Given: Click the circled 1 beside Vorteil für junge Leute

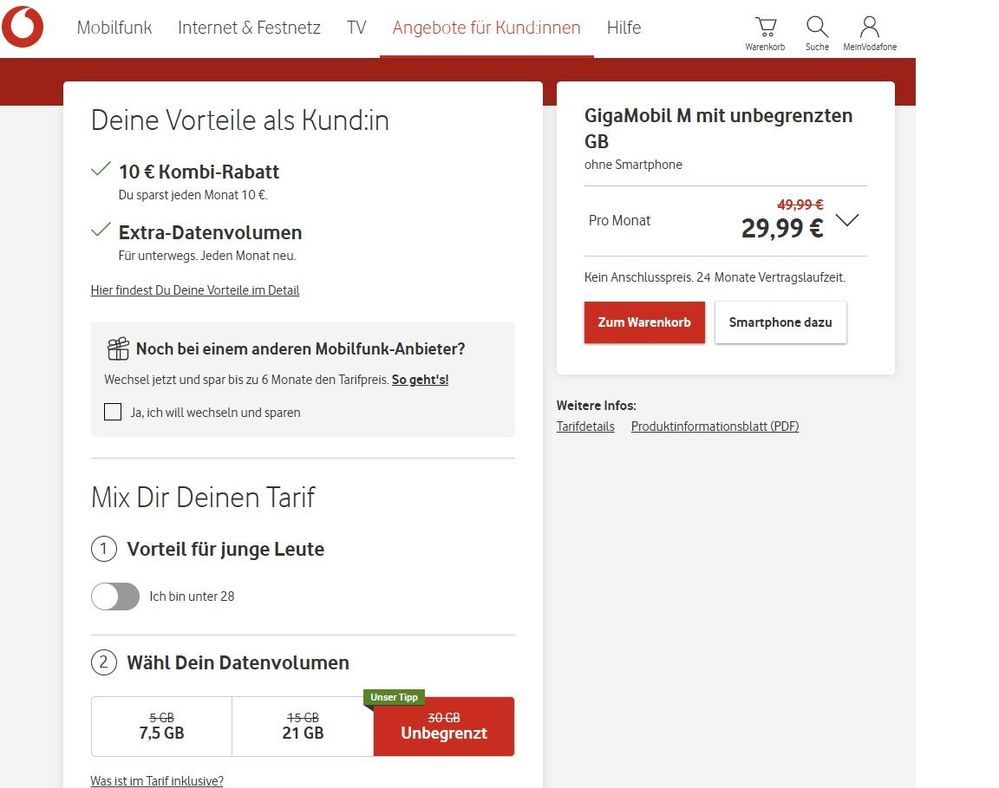Looking at the screenshot, I should point(103,549).
